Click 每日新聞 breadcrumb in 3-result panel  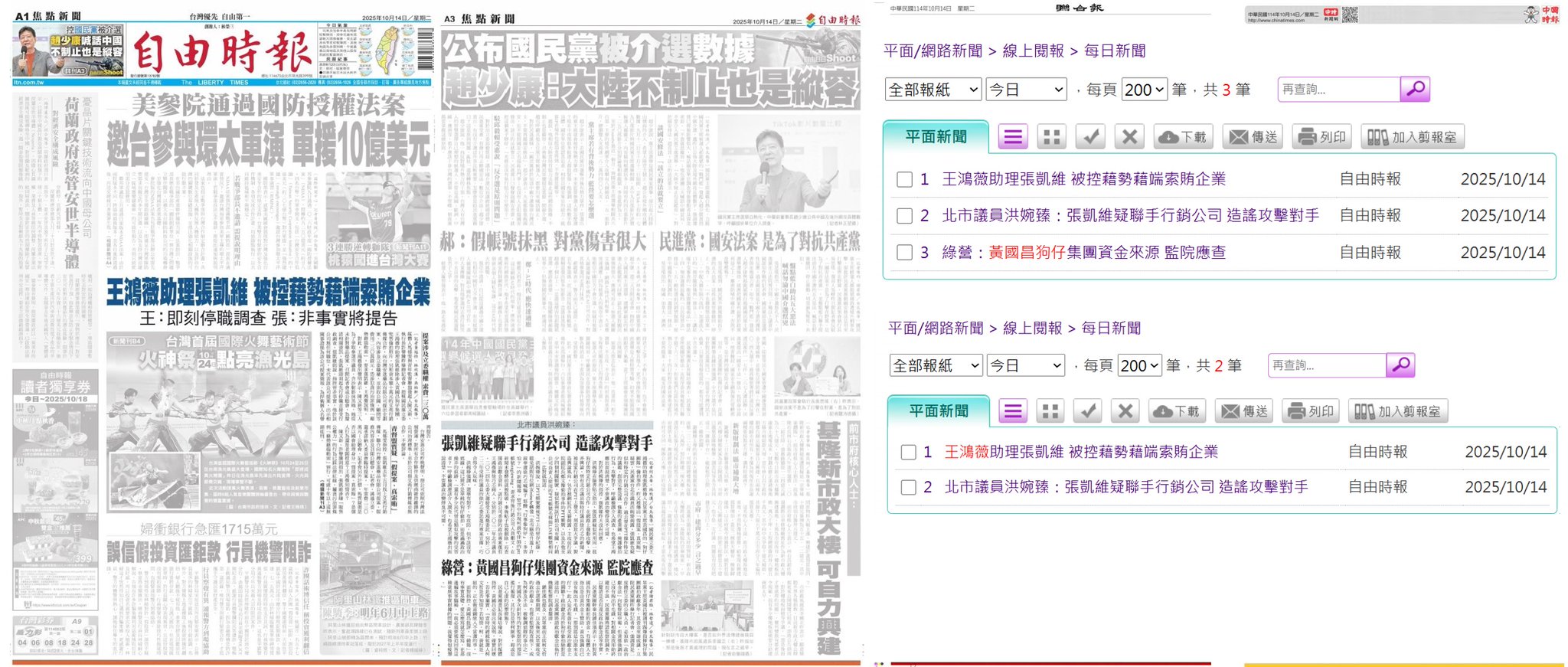click(x=1115, y=51)
